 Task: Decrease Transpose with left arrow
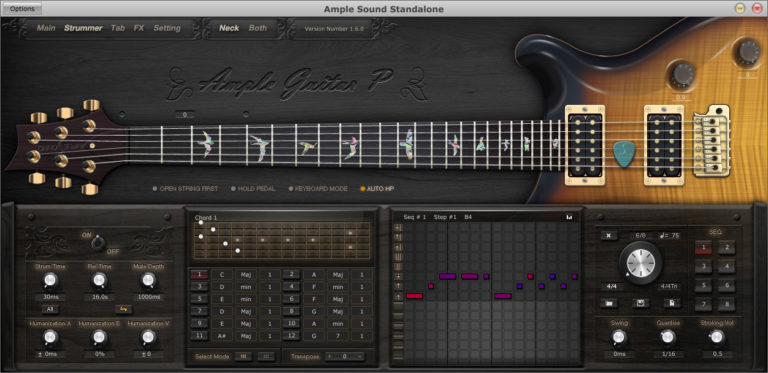[x=329, y=356]
